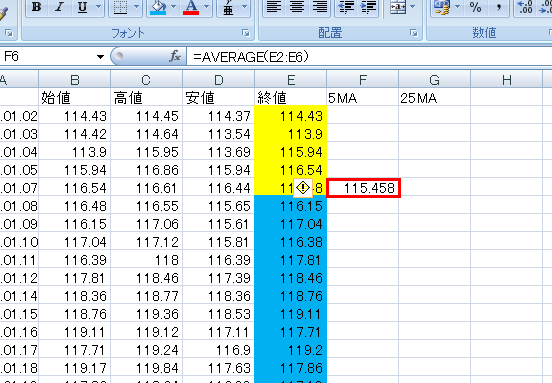Viewport: 552px width, 383px height.
Task: Open the phonetic guide dropdown arrow
Action: tap(245, 7)
